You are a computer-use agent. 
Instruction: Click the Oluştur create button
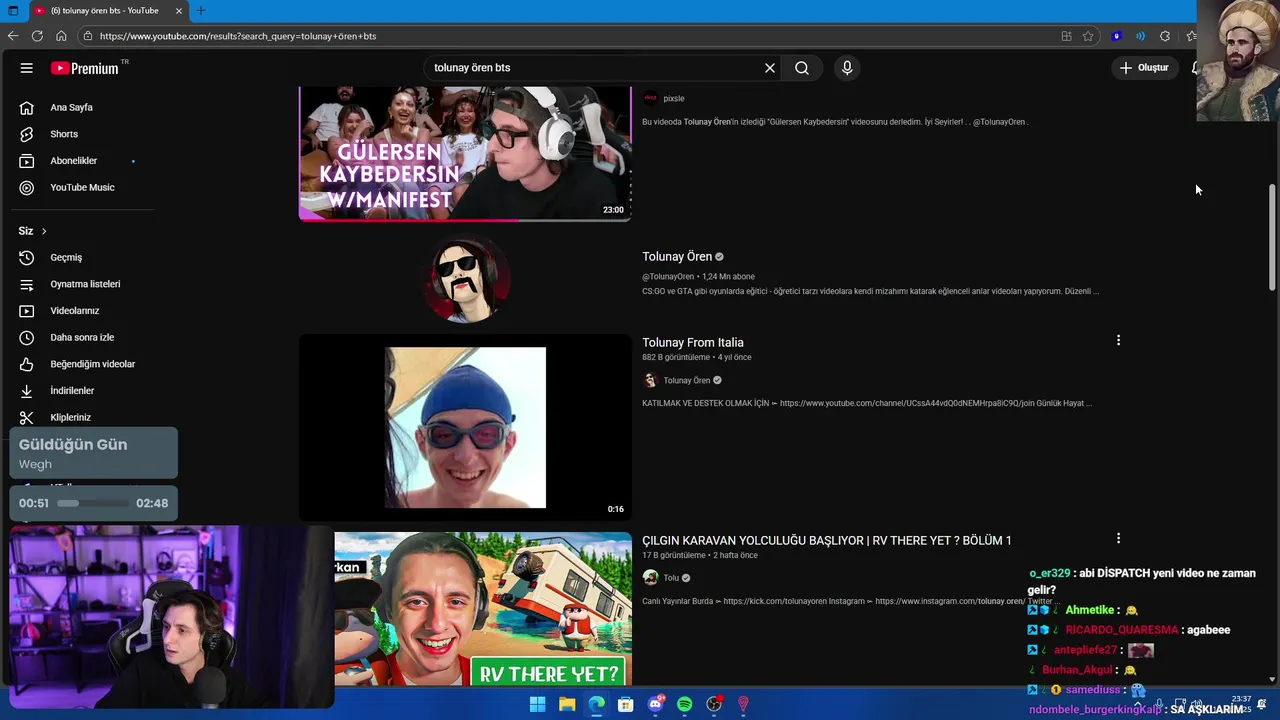click(1144, 68)
